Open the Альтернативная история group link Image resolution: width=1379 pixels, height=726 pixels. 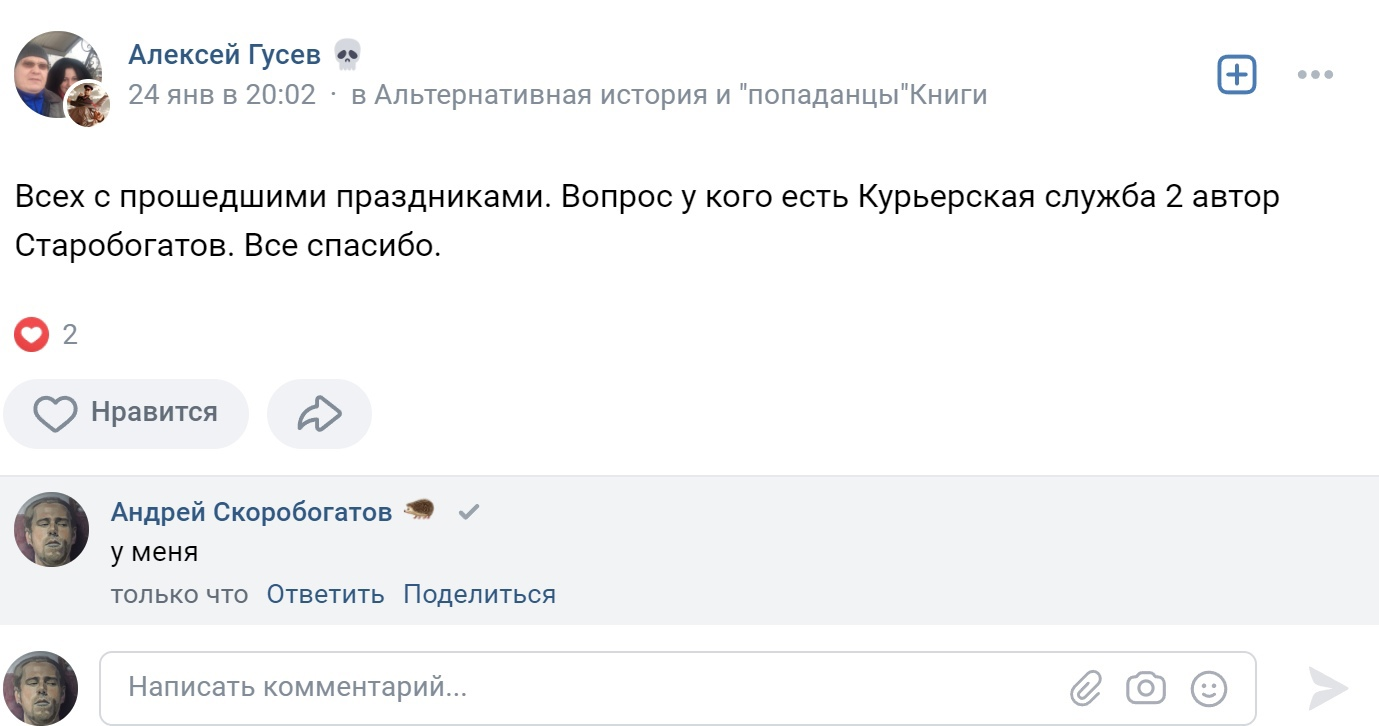669,95
